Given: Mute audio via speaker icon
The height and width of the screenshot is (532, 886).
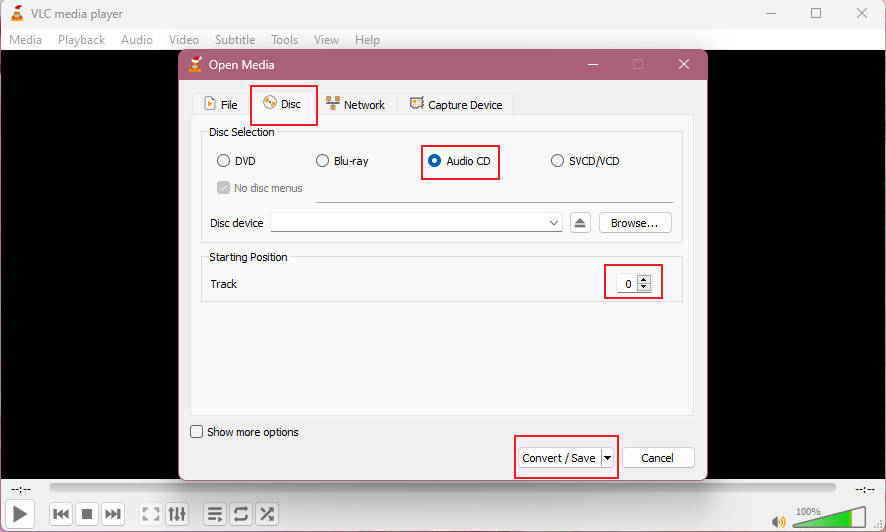Looking at the screenshot, I should pyautogui.click(x=779, y=521).
